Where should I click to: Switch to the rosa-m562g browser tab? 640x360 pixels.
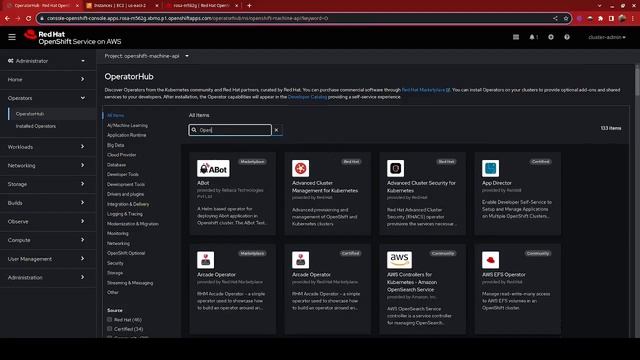click(201, 6)
